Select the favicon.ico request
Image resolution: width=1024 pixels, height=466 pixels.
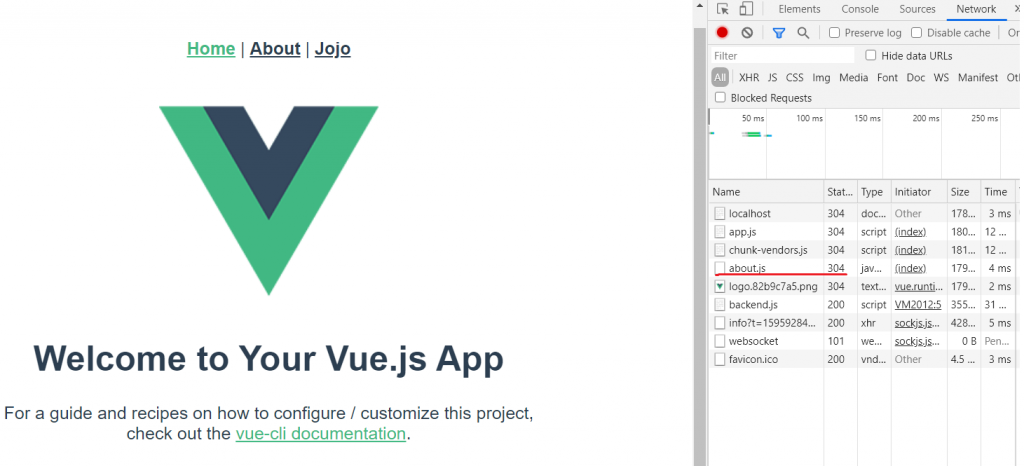(x=863, y=360)
